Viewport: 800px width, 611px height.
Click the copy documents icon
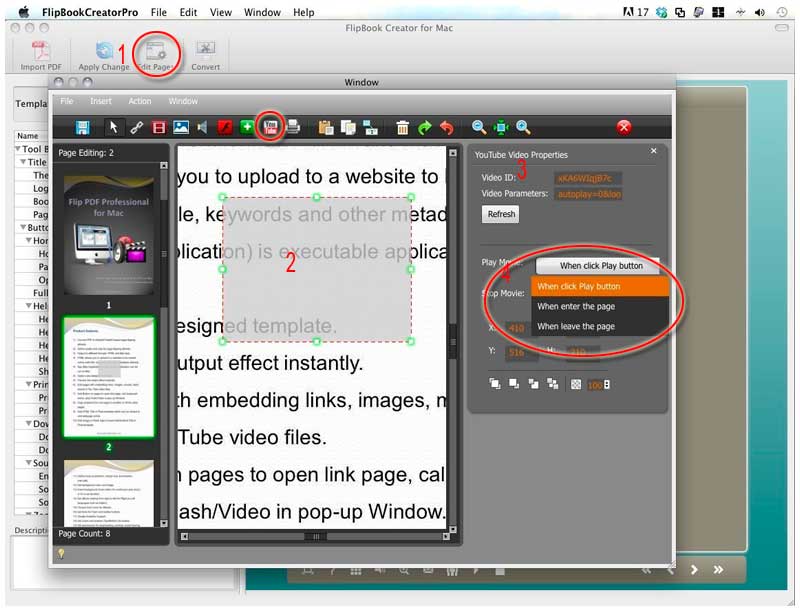pyautogui.click(x=348, y=127)
